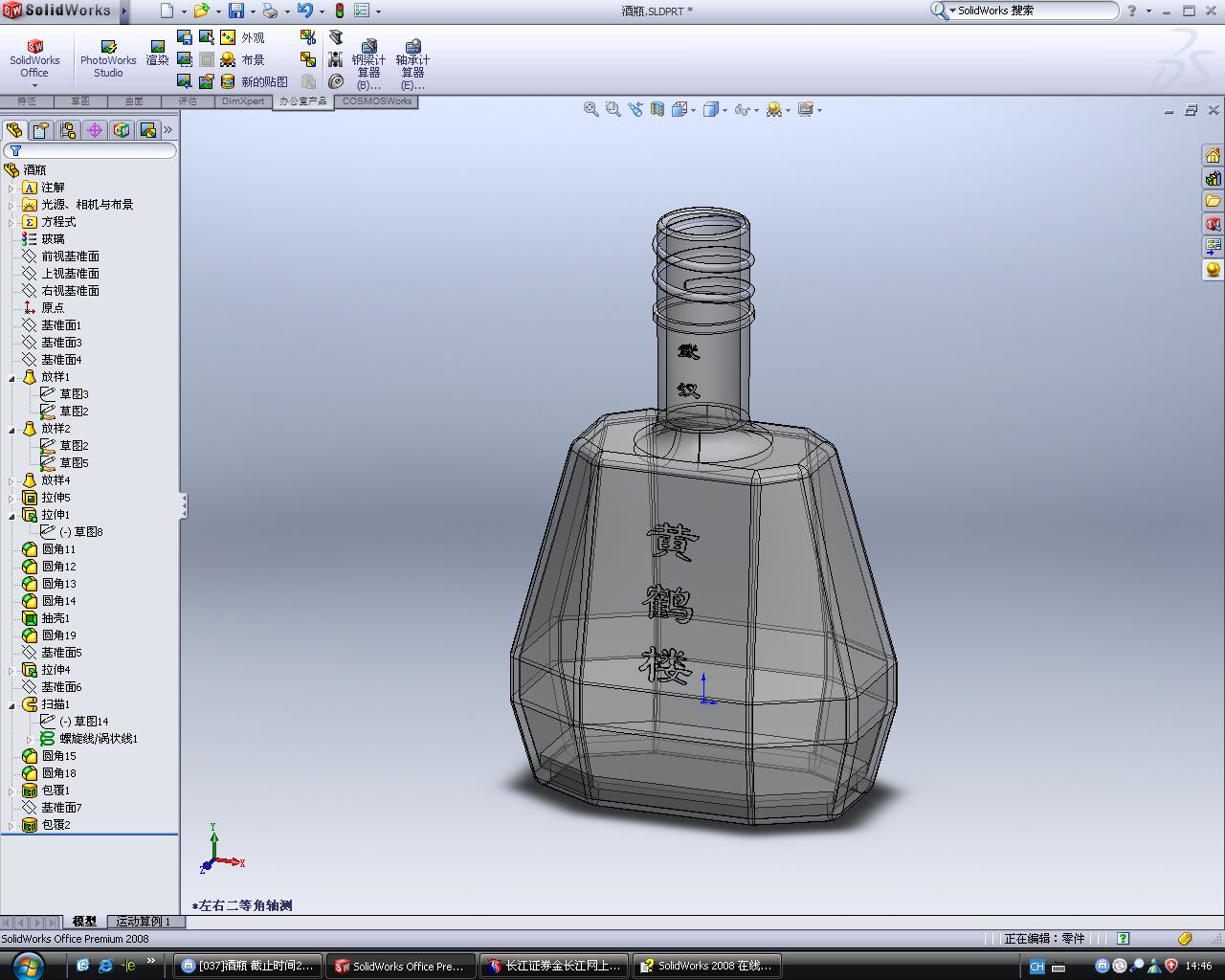
Task: Click the 渲染 render icon
Action: click(x=157, y=54)
